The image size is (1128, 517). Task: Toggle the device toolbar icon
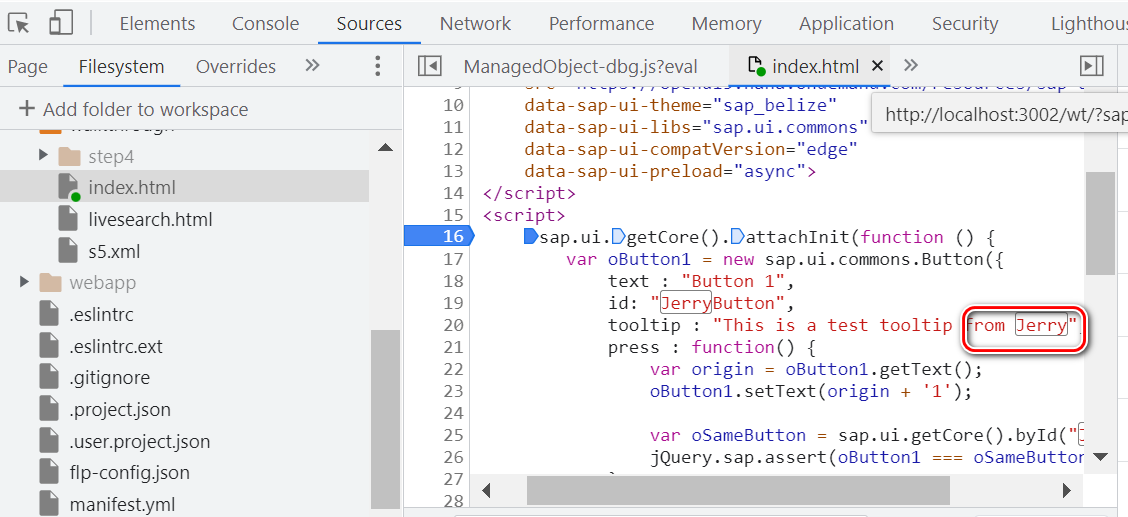pyautogui.click(x=60, y=24)
